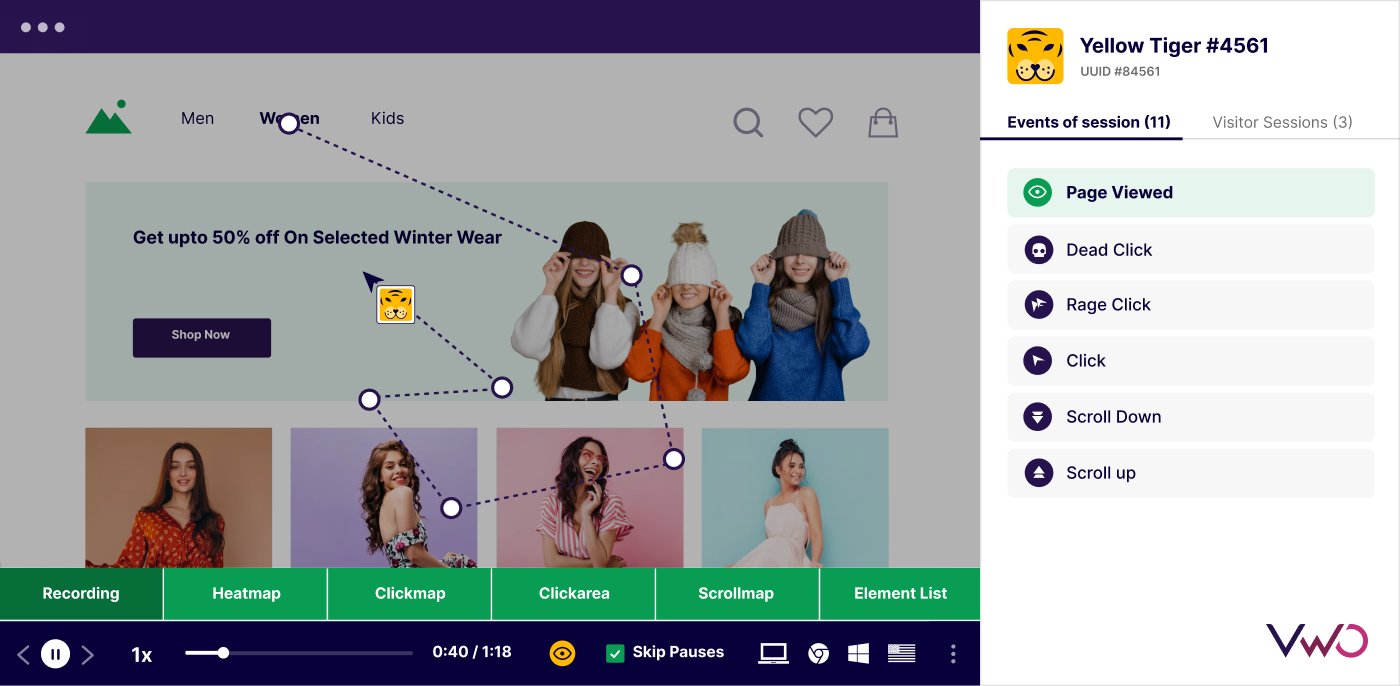Click the playback progress slider handle
The height and width of the screenshot is (686, 1400).
[223, 653]
